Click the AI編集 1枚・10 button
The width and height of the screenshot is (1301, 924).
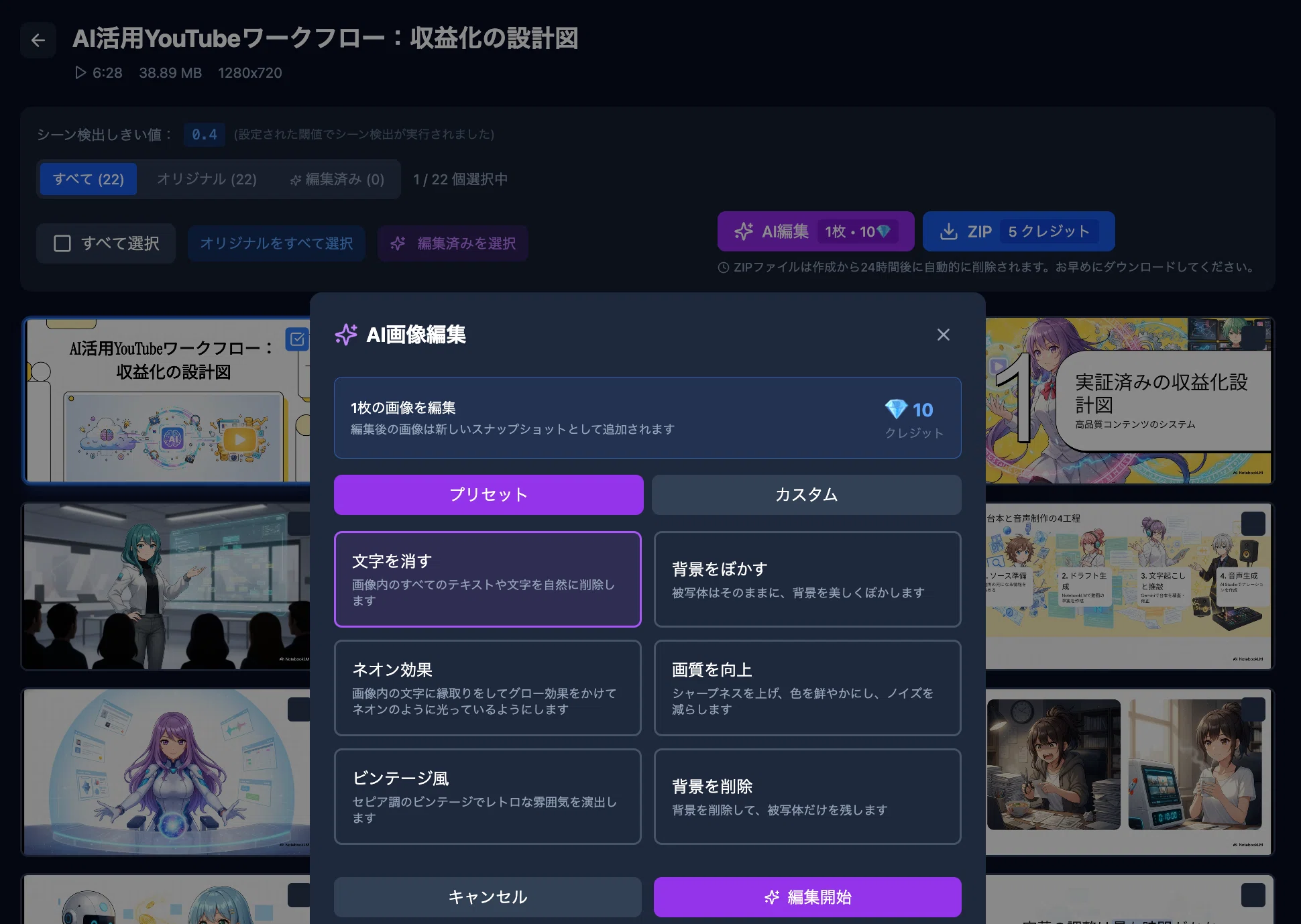pyautogui.click(x=815, y=231)
